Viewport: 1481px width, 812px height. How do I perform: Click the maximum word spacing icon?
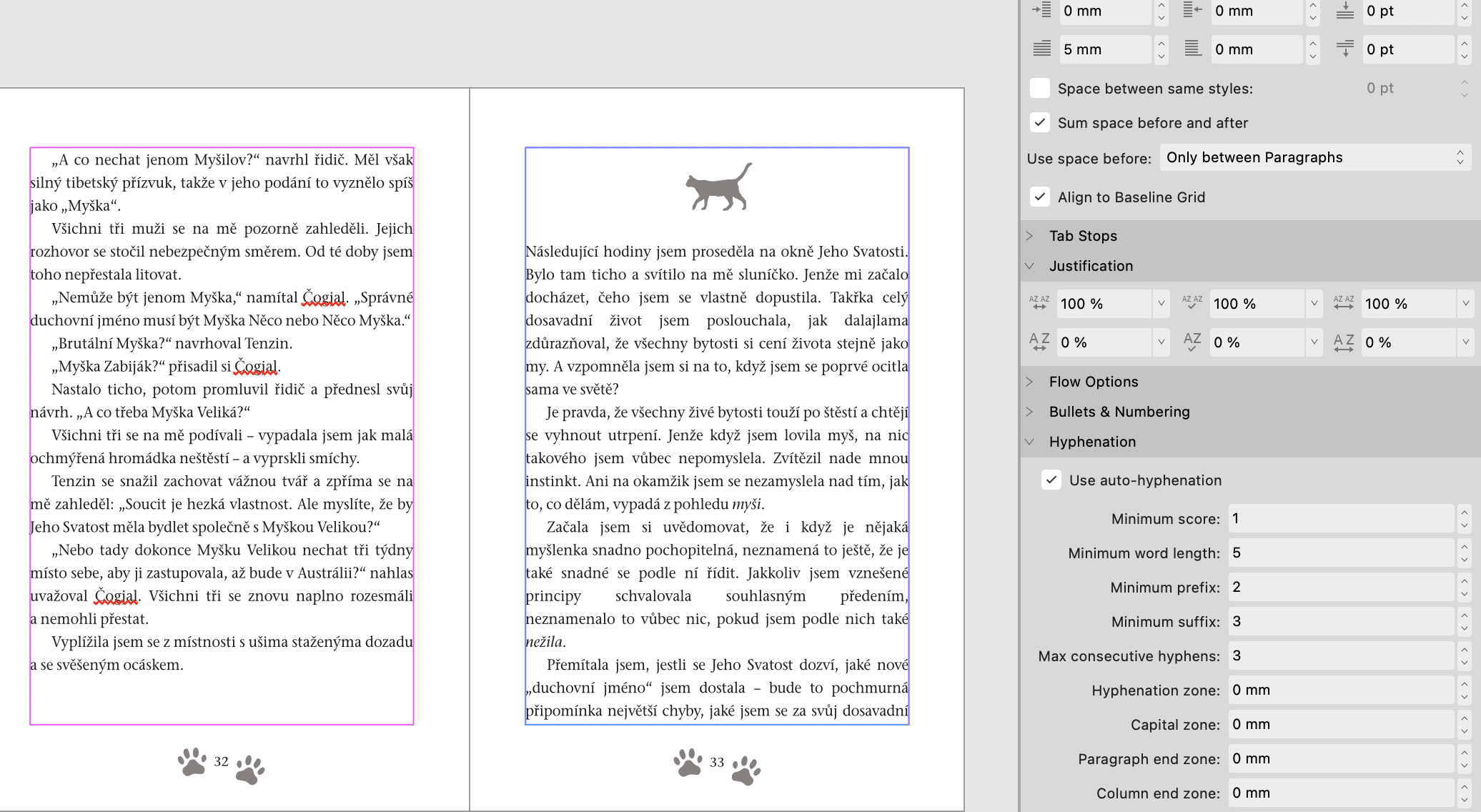click(x=1344, y=303)
